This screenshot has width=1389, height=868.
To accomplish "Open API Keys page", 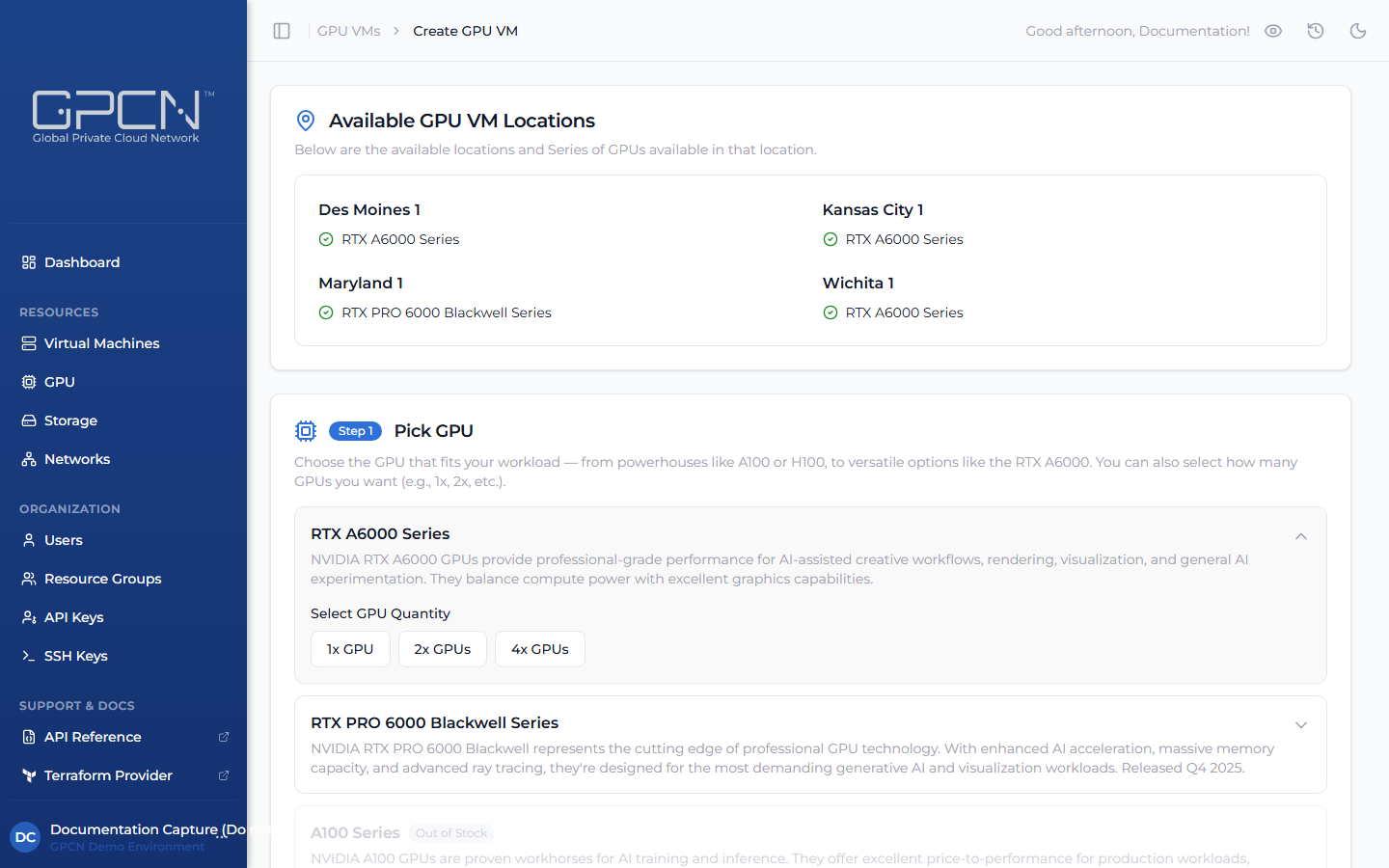I will [123, 617].
